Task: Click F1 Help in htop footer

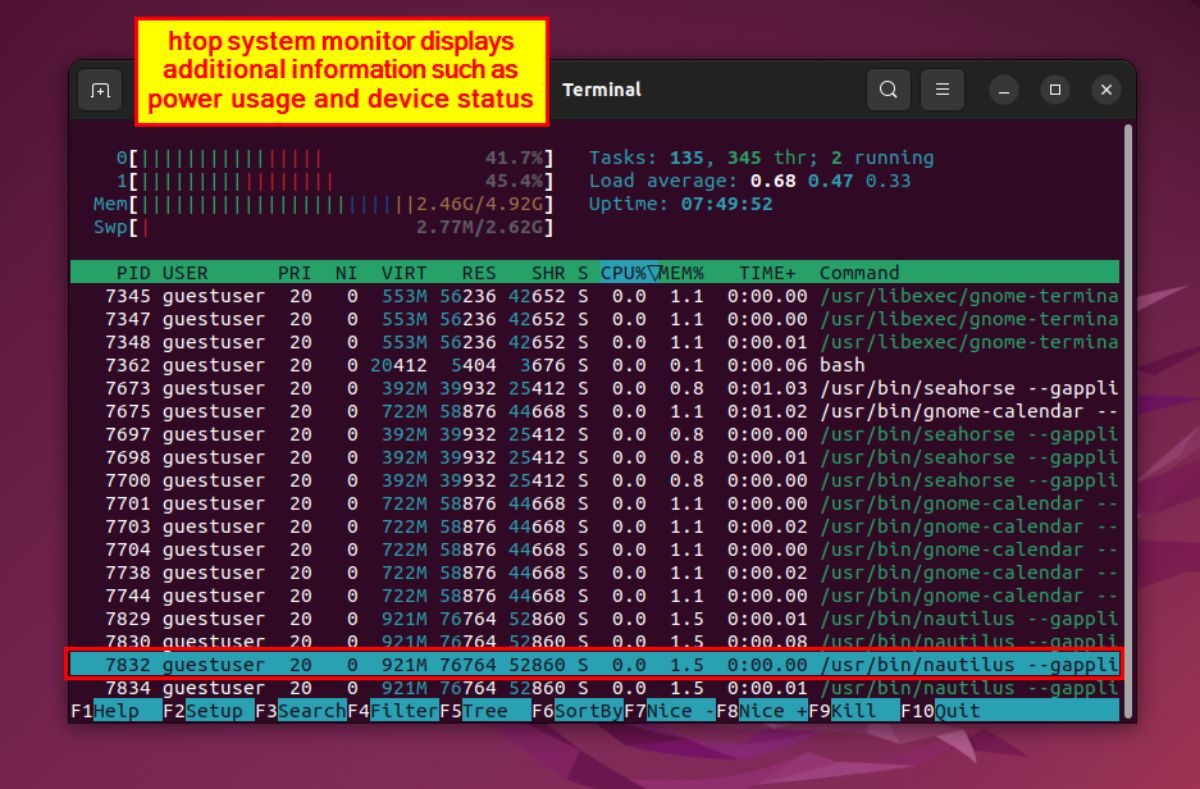Action: click(116, 711)
